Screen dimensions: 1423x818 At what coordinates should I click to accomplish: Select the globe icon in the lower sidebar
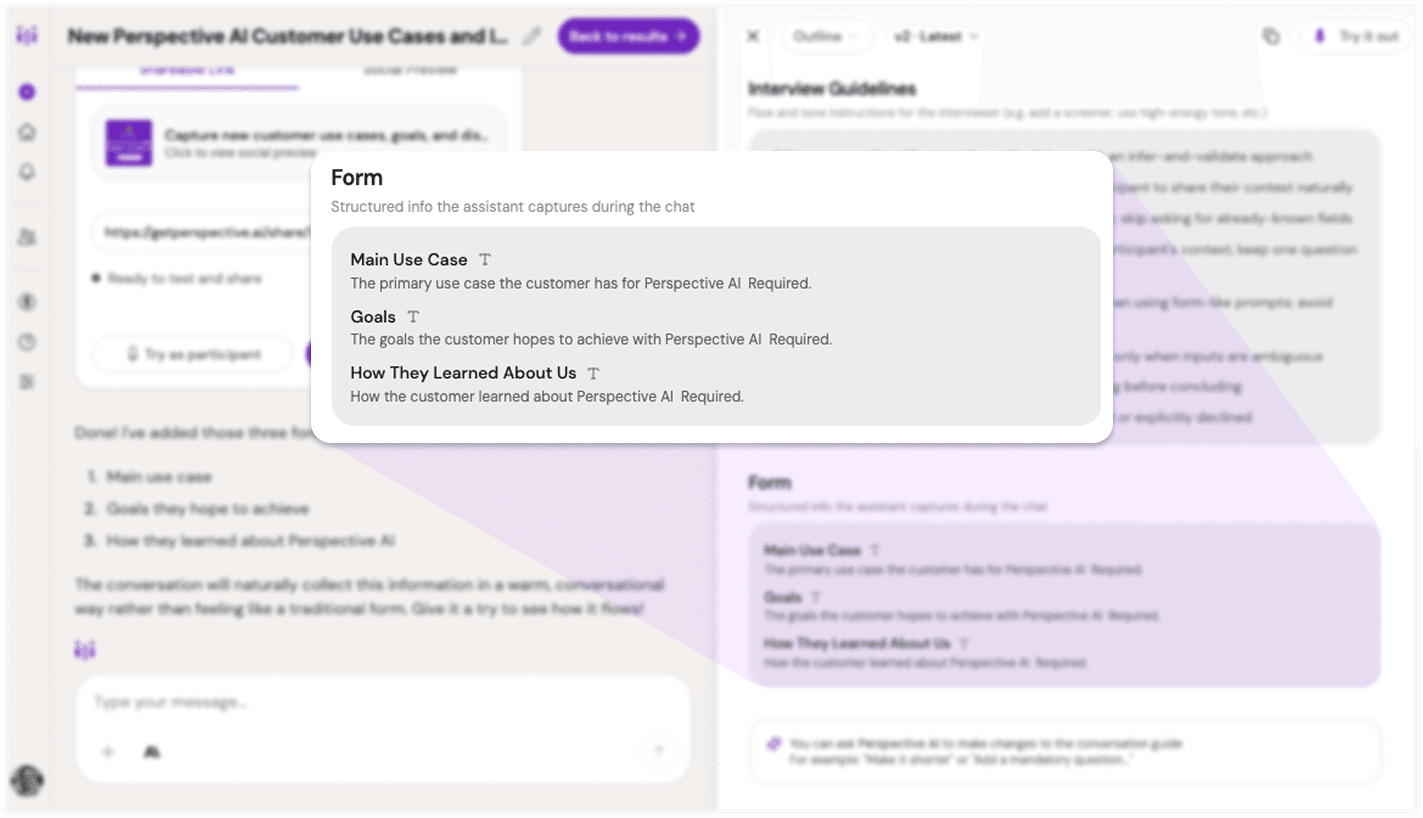pos(27,301)
